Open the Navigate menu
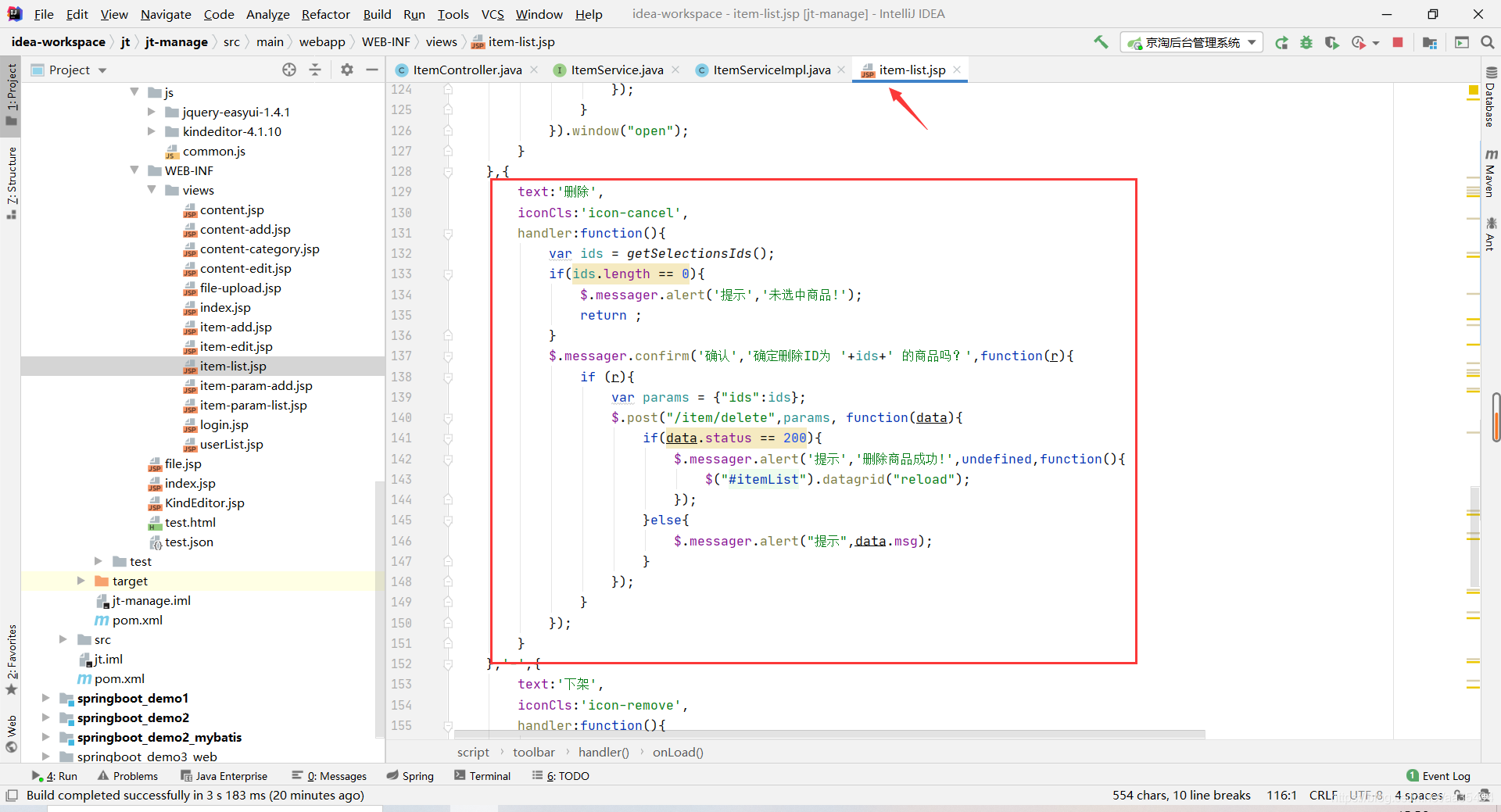This screenshot has width=1501, height=812. coord(166,14)
